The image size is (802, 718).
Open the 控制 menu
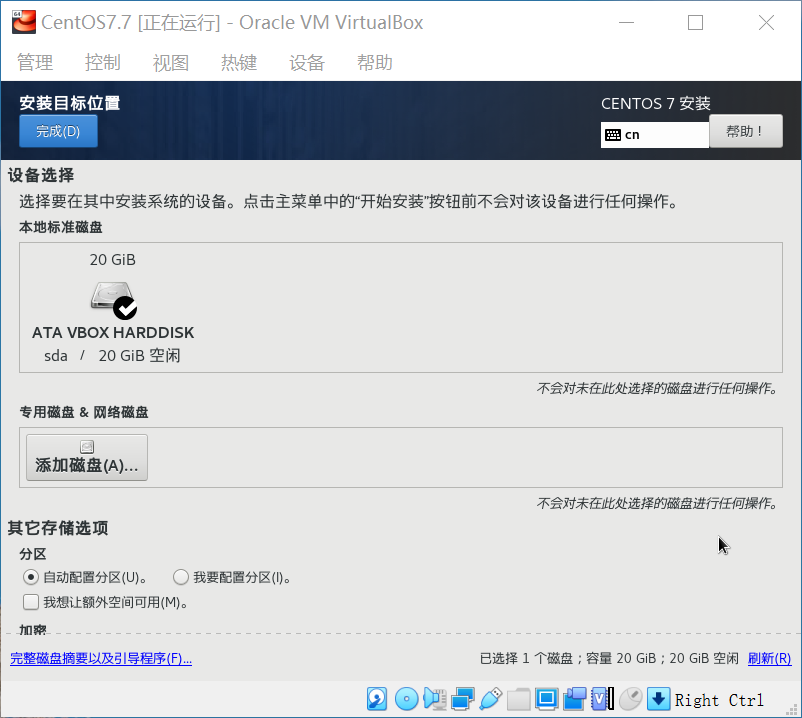[103, 63]
